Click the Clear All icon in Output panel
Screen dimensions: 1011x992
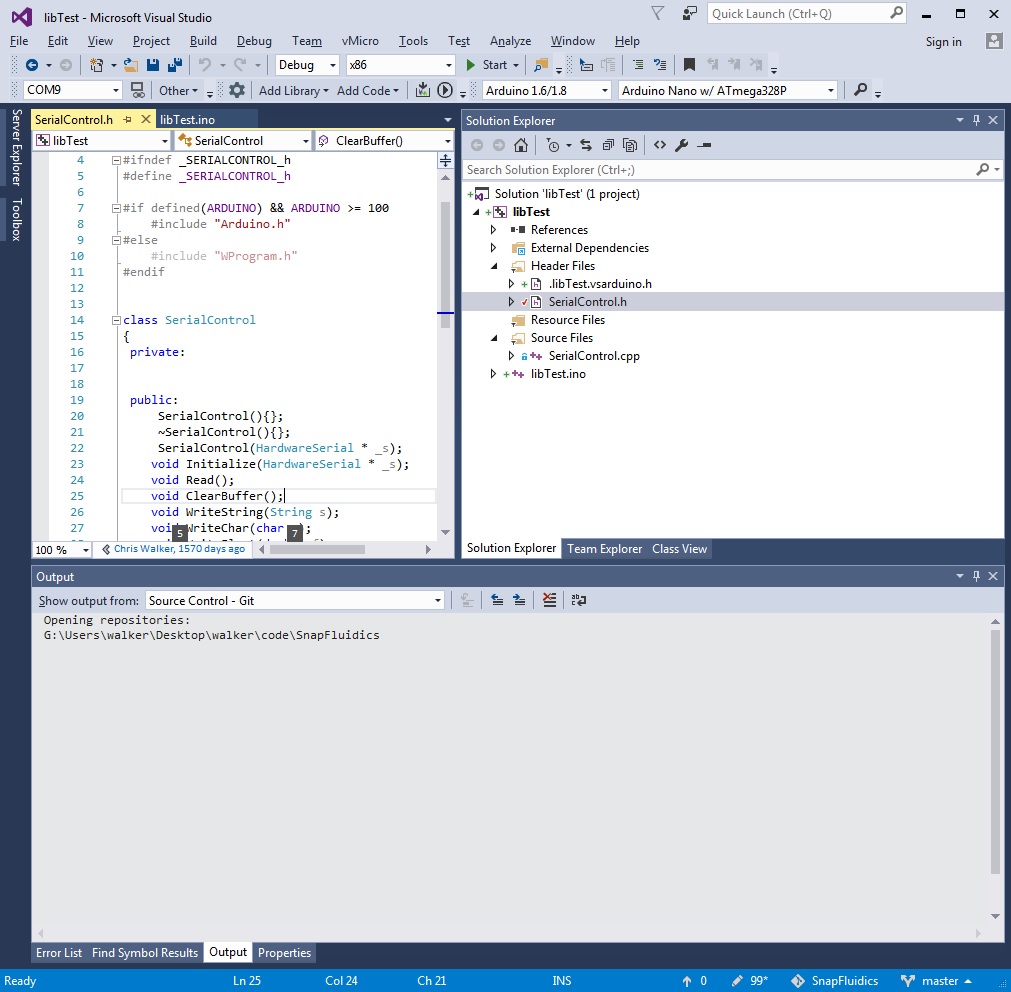click(549, 601)
